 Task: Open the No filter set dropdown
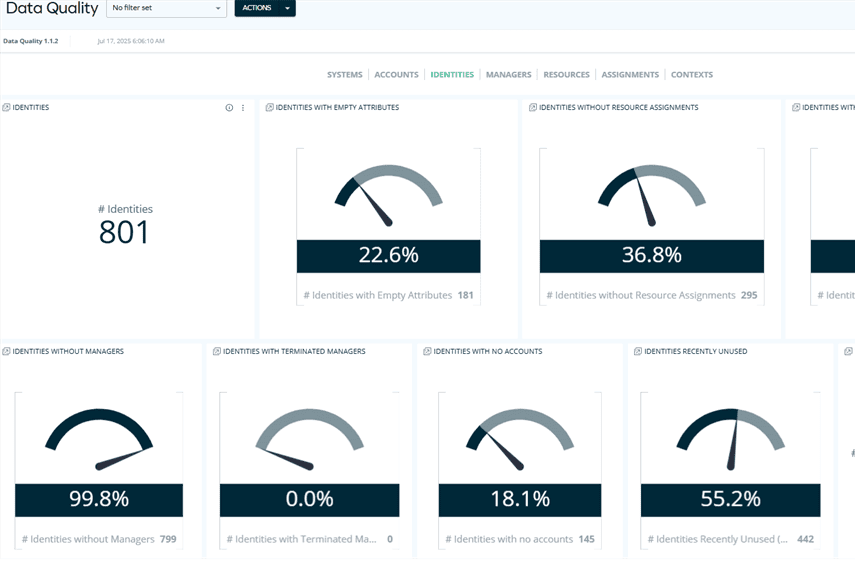[166, 8]
